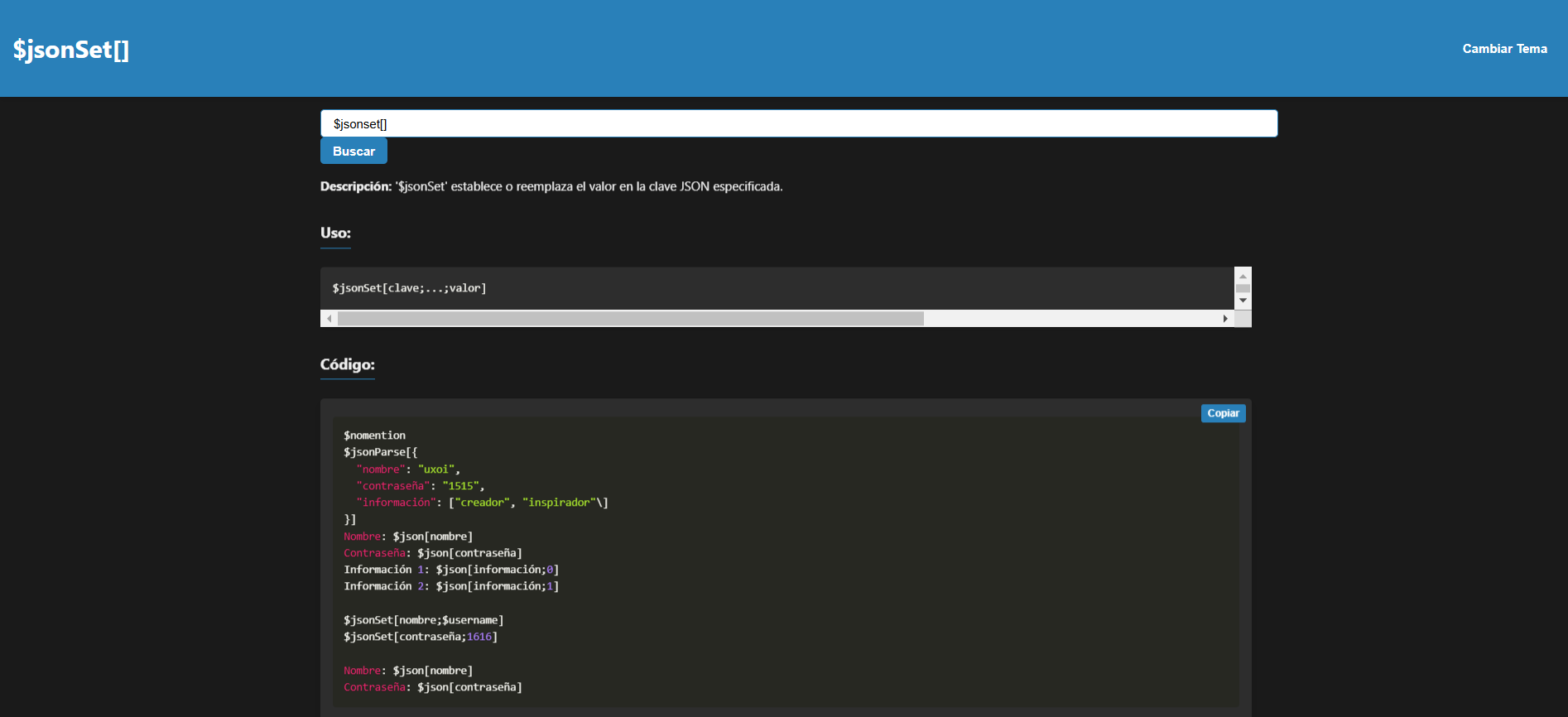Click the down arrow of usage box scrollbar

point(1243,301)
